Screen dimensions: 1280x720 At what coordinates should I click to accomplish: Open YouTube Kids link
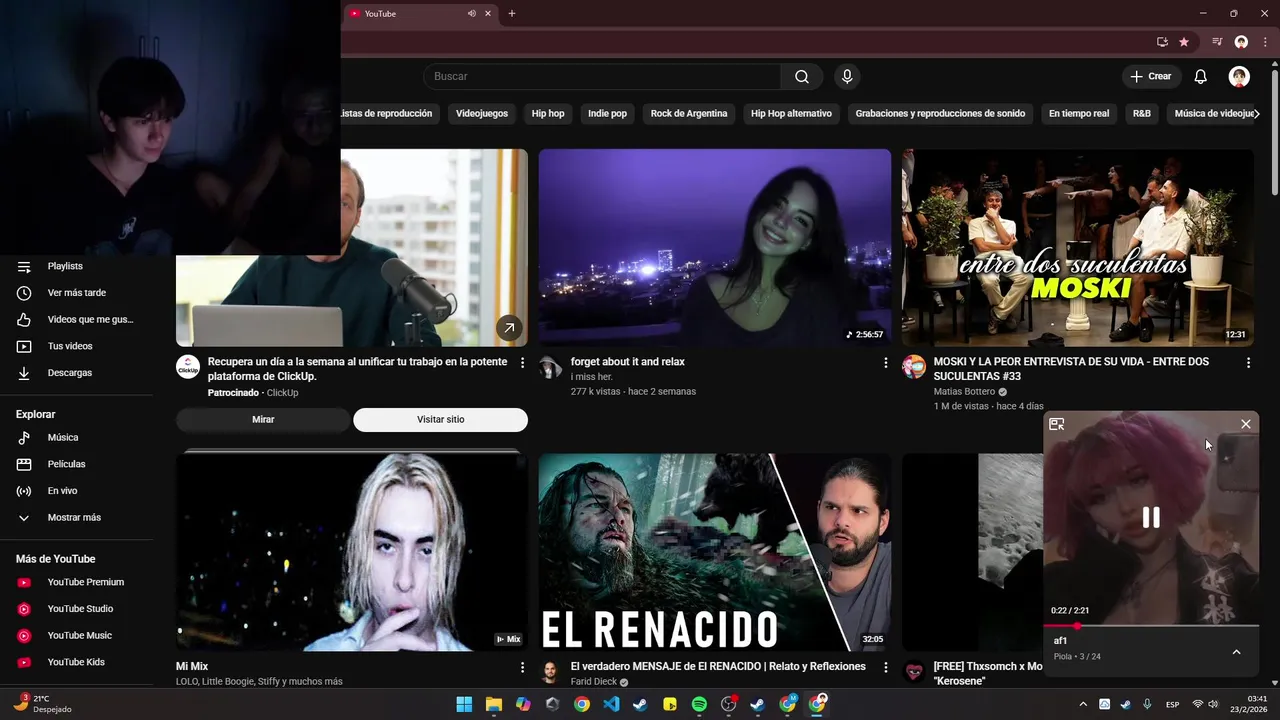point(77,662)
